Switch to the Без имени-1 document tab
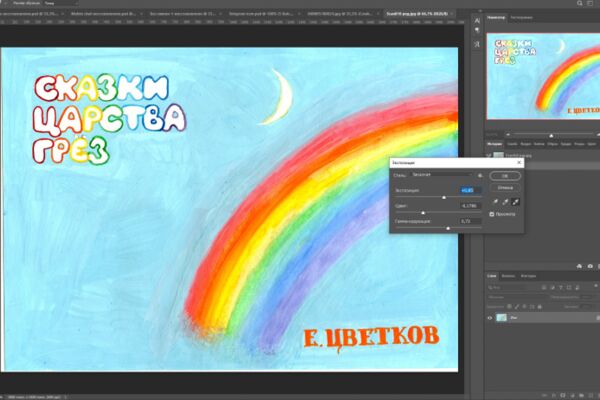Screen dimensions: 600x400 point(183,14)
